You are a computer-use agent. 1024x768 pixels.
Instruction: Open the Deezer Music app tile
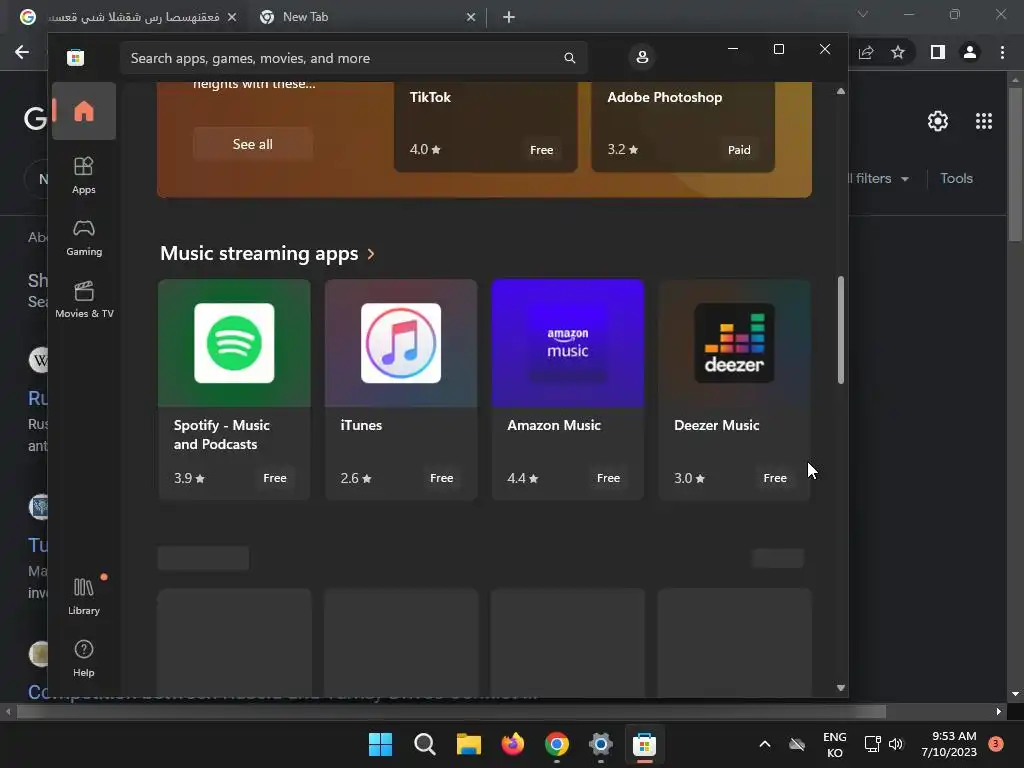click(x=735, y=389)
